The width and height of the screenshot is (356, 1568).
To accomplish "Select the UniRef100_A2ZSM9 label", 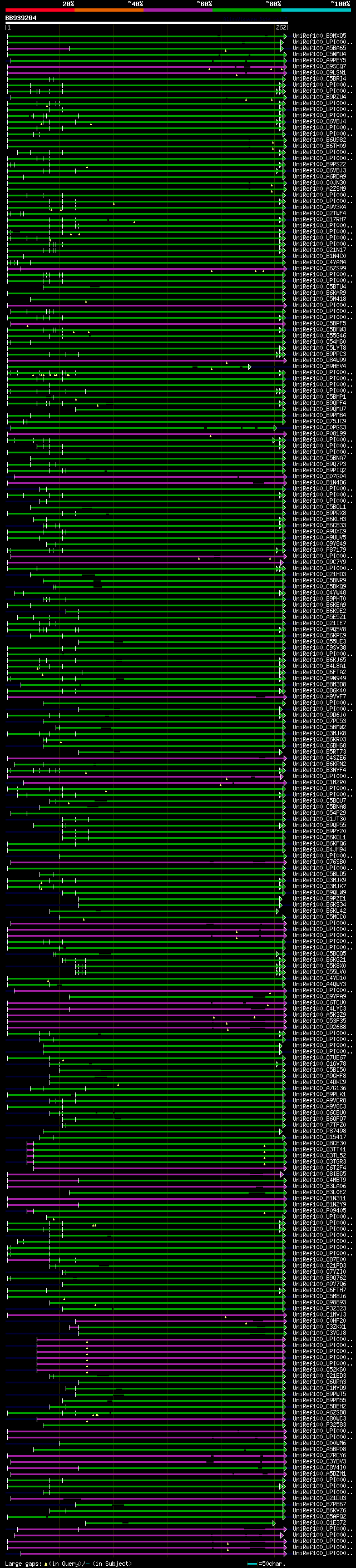I will click(319, 189).
